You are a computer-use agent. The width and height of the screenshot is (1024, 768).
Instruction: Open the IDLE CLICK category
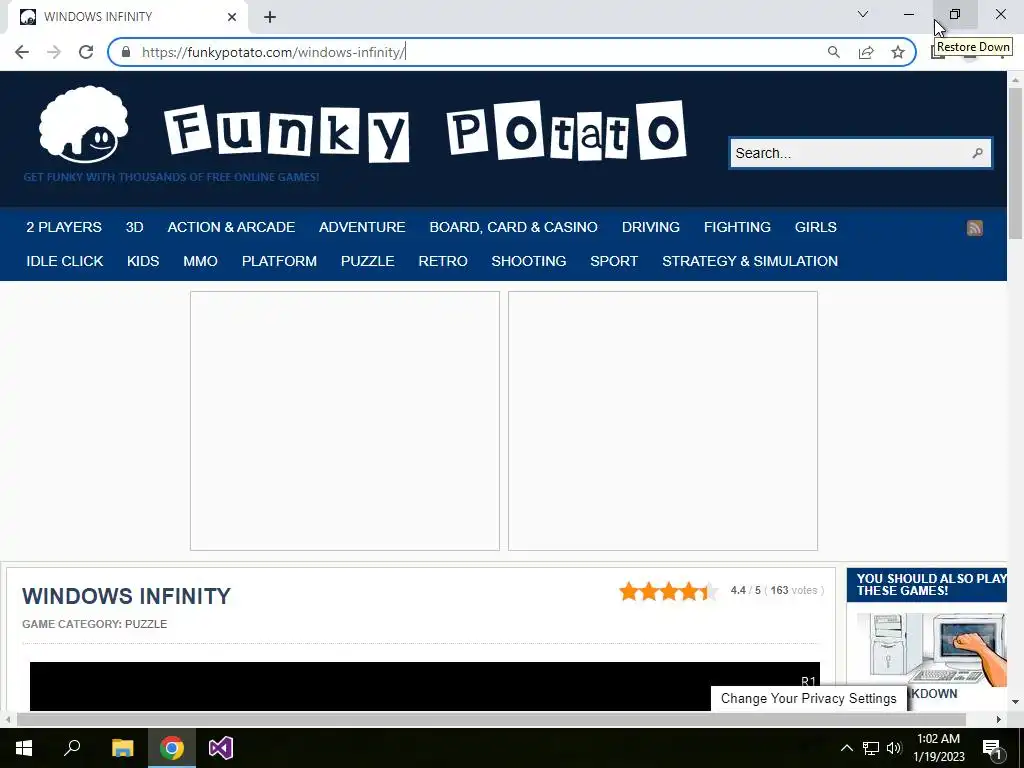click(65, 261)
